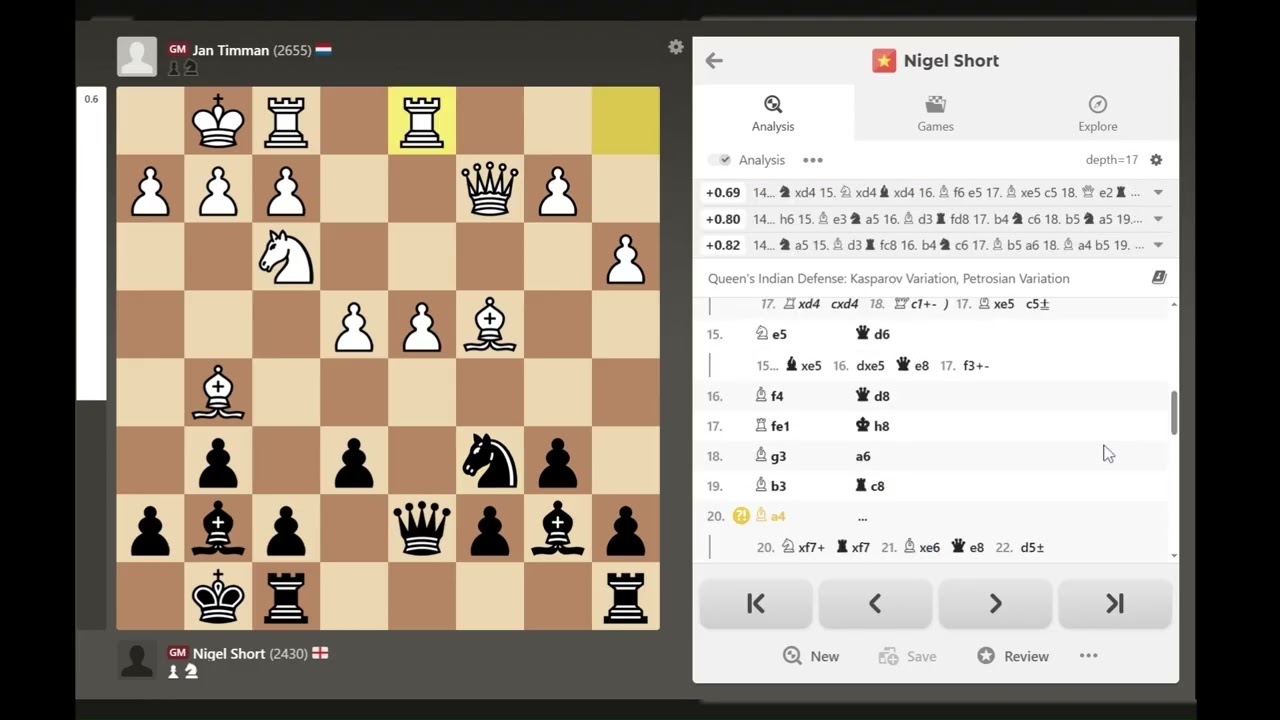Select variation move 'xf7+' under move 20
Image resolution: width=1280 pixels, height=720 pixels.
(x=804, y=547)
